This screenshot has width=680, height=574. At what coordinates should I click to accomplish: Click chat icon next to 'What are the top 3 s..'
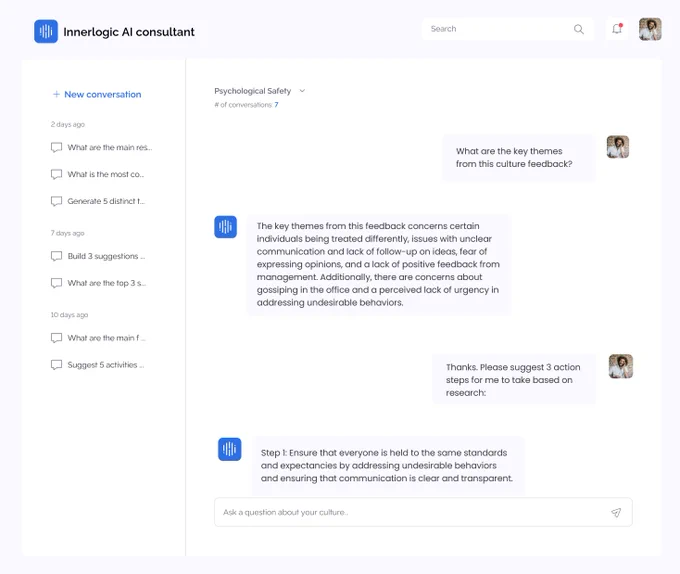[x=56, y=283]
